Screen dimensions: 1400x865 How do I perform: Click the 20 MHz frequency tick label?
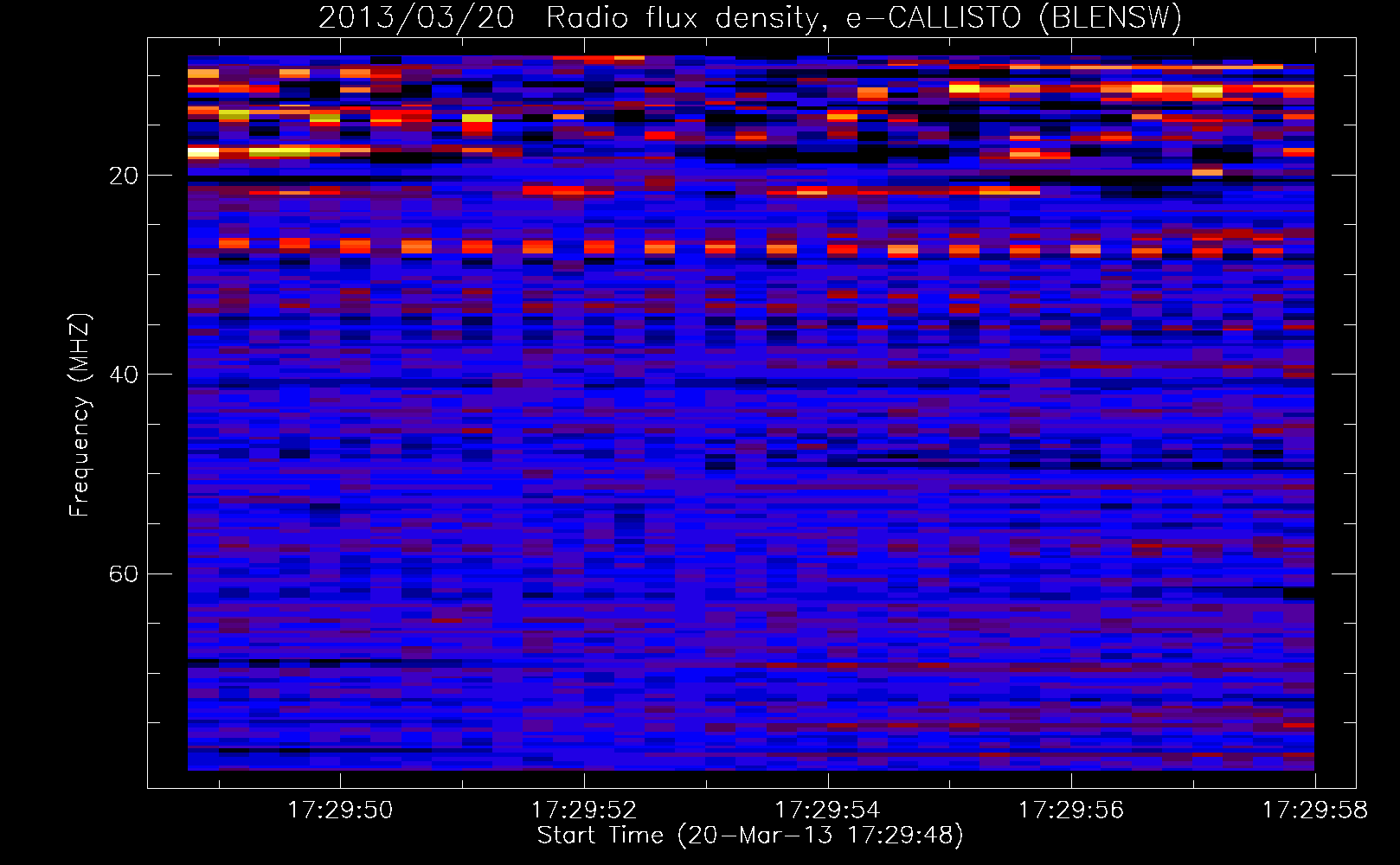pos(123,176)
